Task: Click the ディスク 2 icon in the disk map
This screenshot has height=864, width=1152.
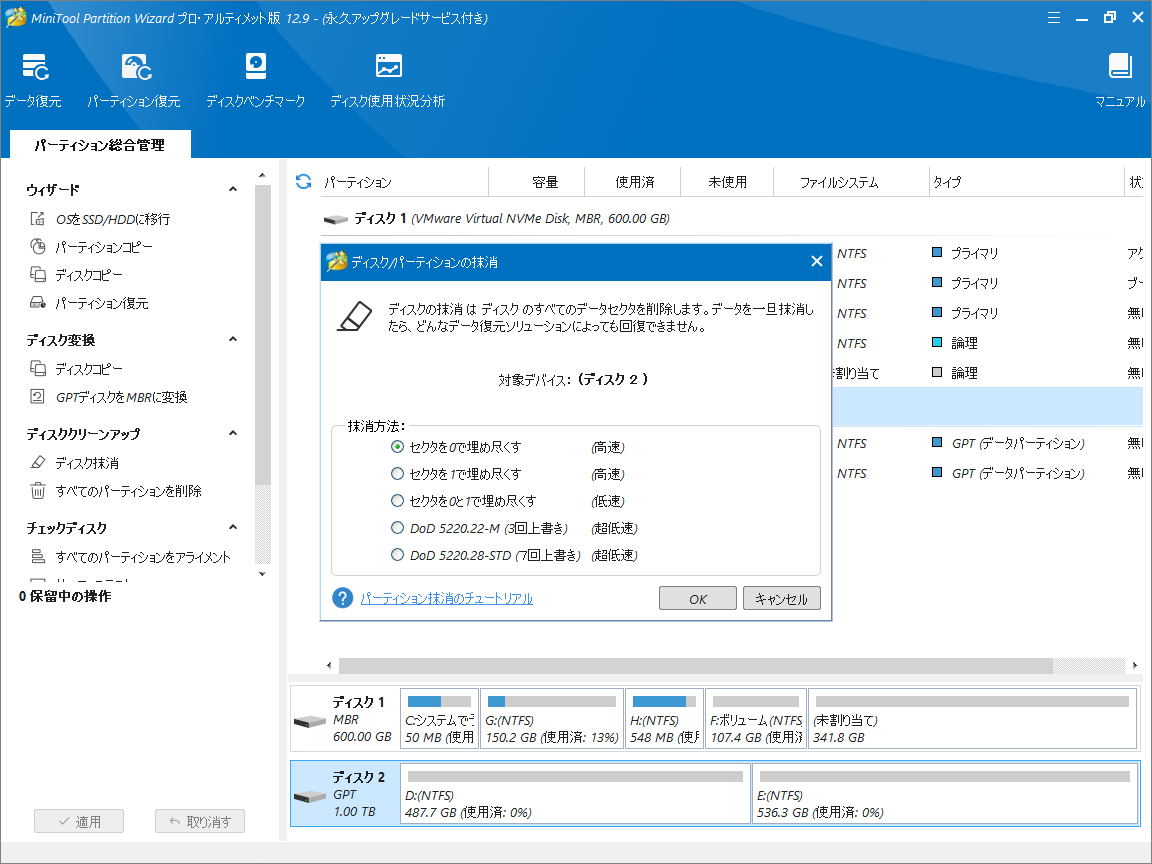Action: (309, 796)
